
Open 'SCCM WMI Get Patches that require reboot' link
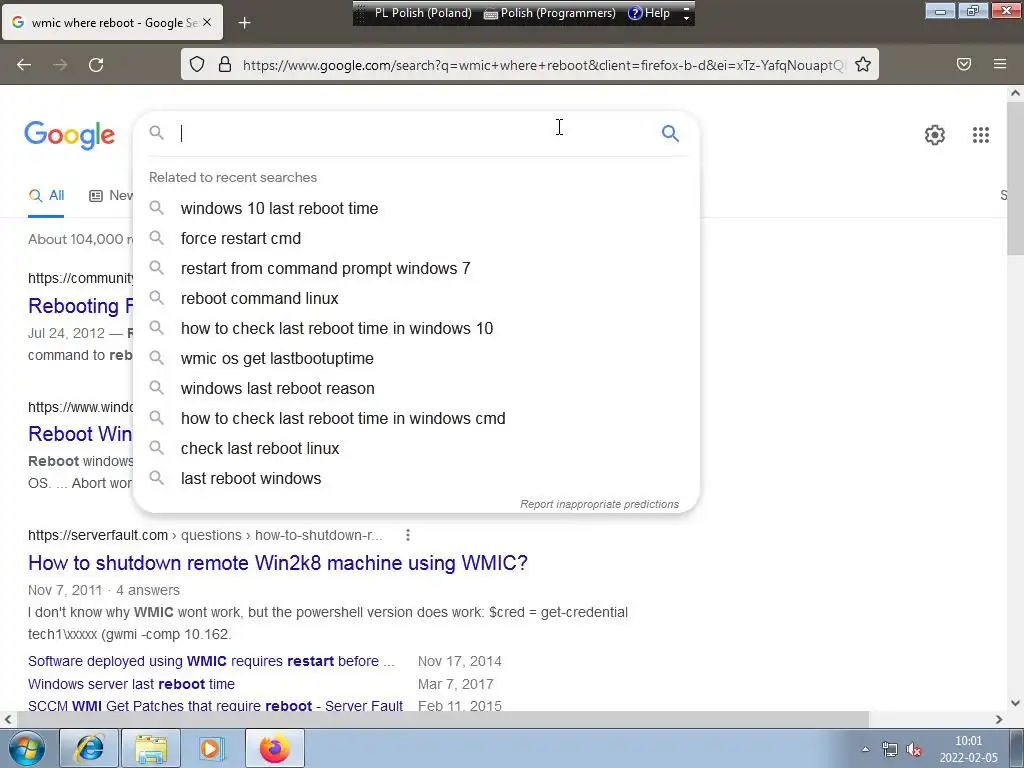pyautogui.click(x=216, y=705)
